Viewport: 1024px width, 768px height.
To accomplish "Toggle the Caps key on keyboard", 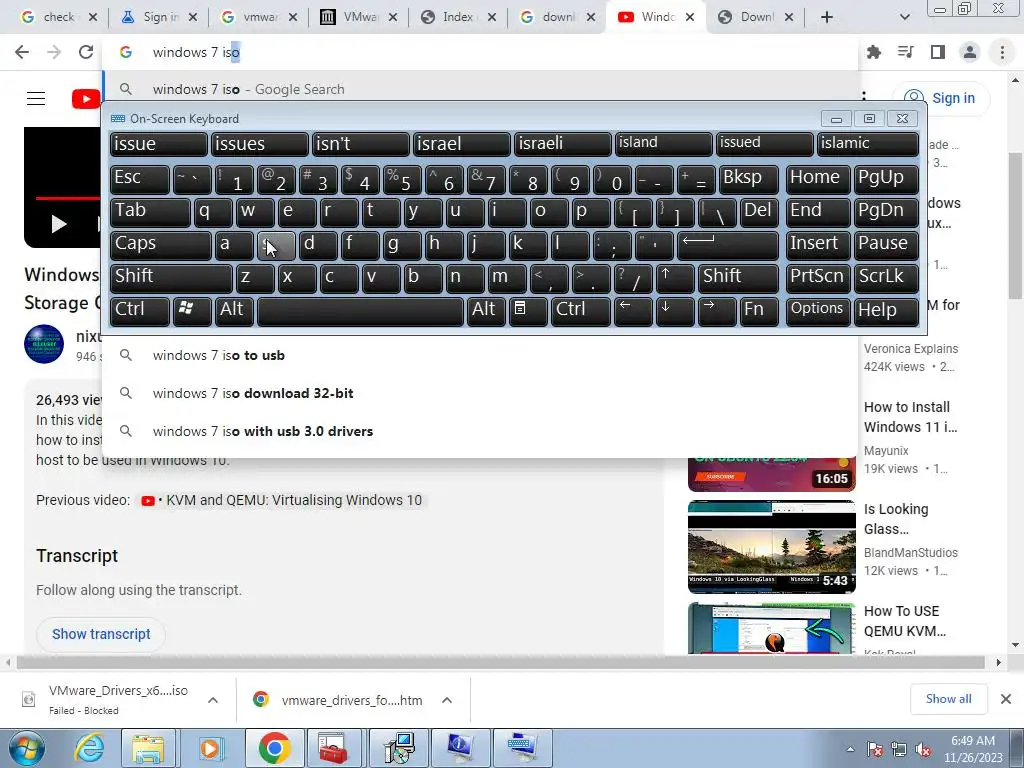I will click(161, 244).
